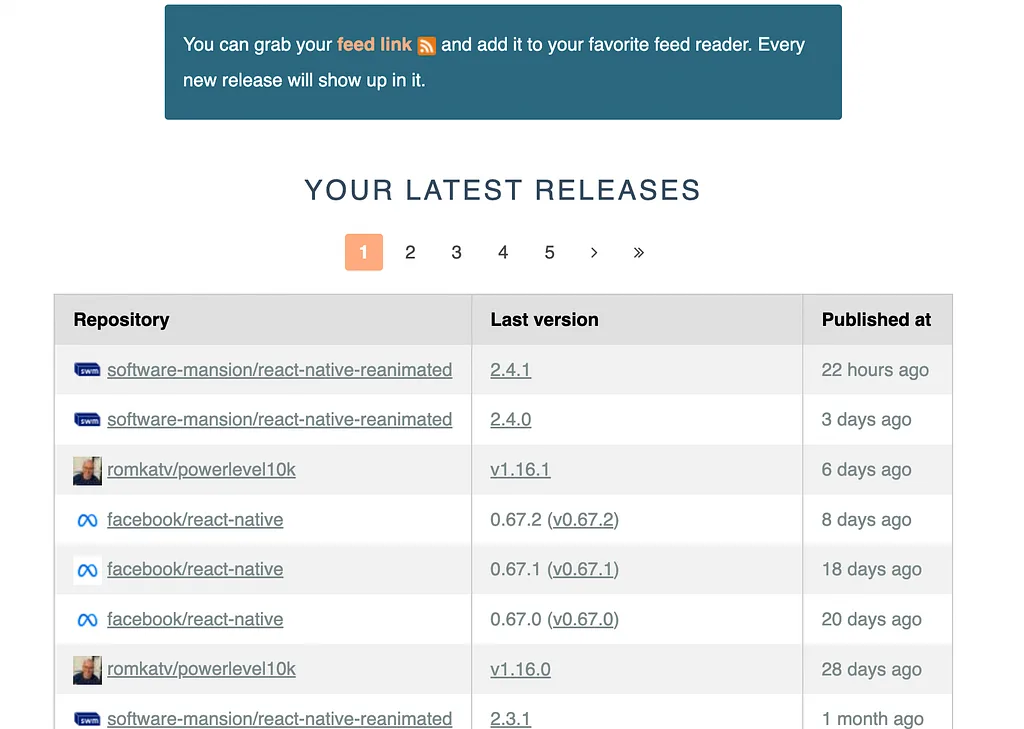Click the next page chevron
Viewport: 1024px width, 729px height.
[x=594, y=252]
